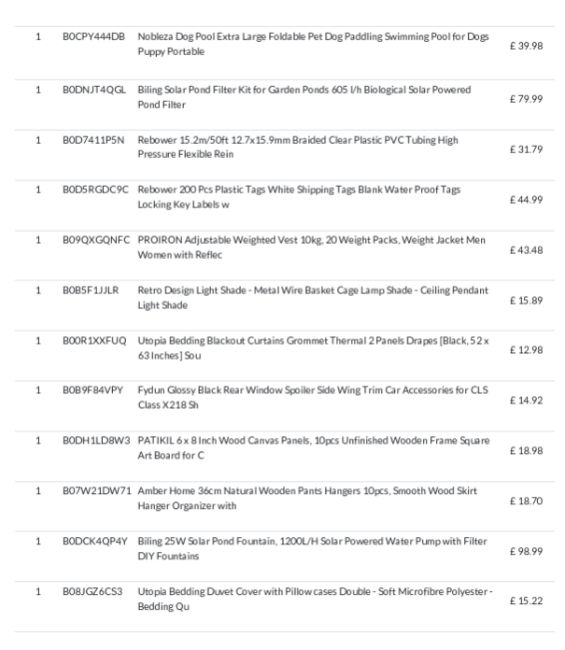Open the Biling 25W Solar Pond Fountain item
This screenshot has height=650, width=565.
tap(312, 548)
